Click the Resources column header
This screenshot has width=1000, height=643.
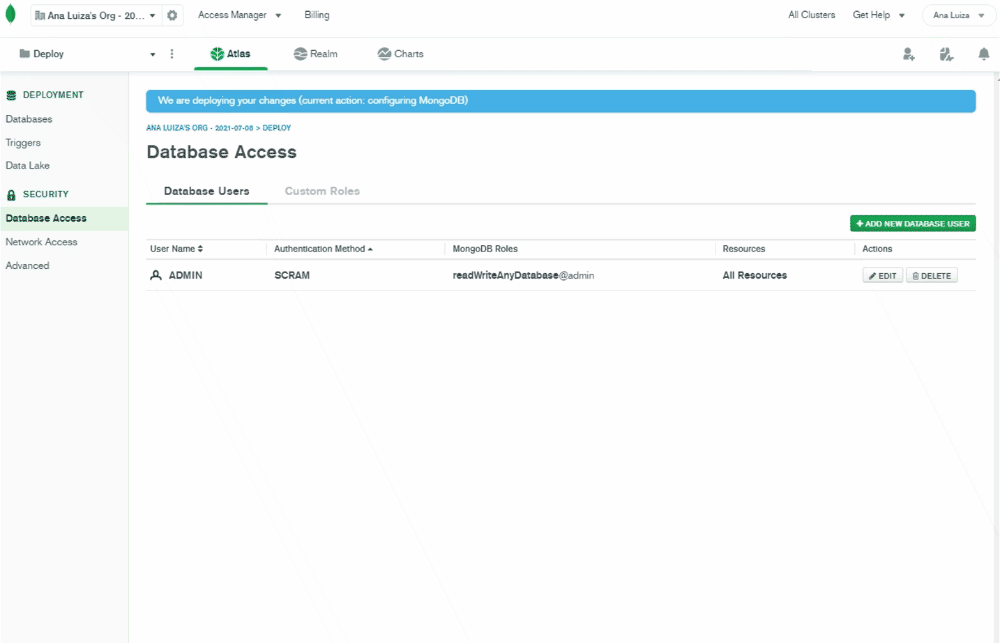pyautogui.click(x=744, y=249)
